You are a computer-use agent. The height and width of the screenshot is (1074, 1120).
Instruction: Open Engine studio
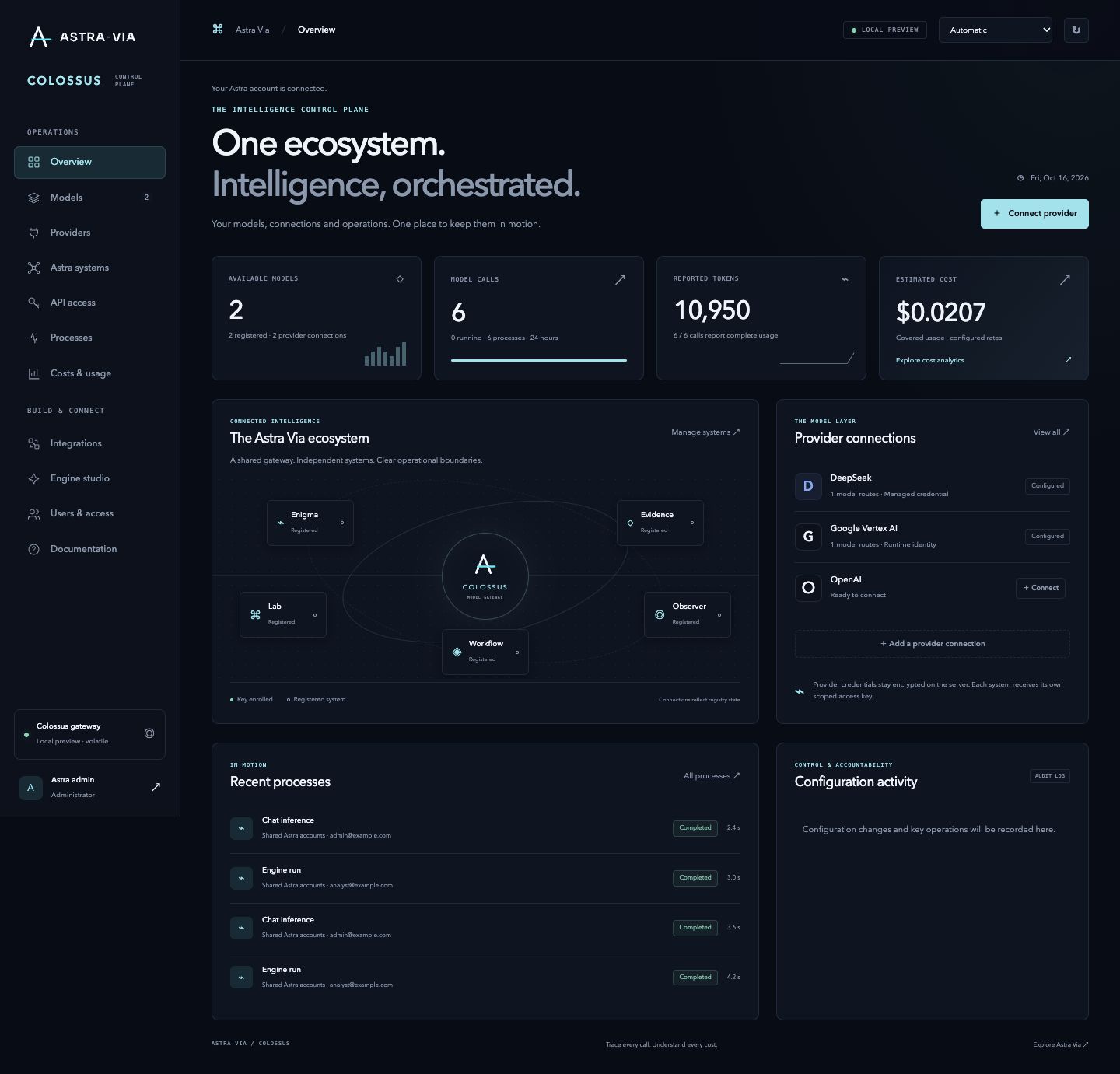click(89, 478)
